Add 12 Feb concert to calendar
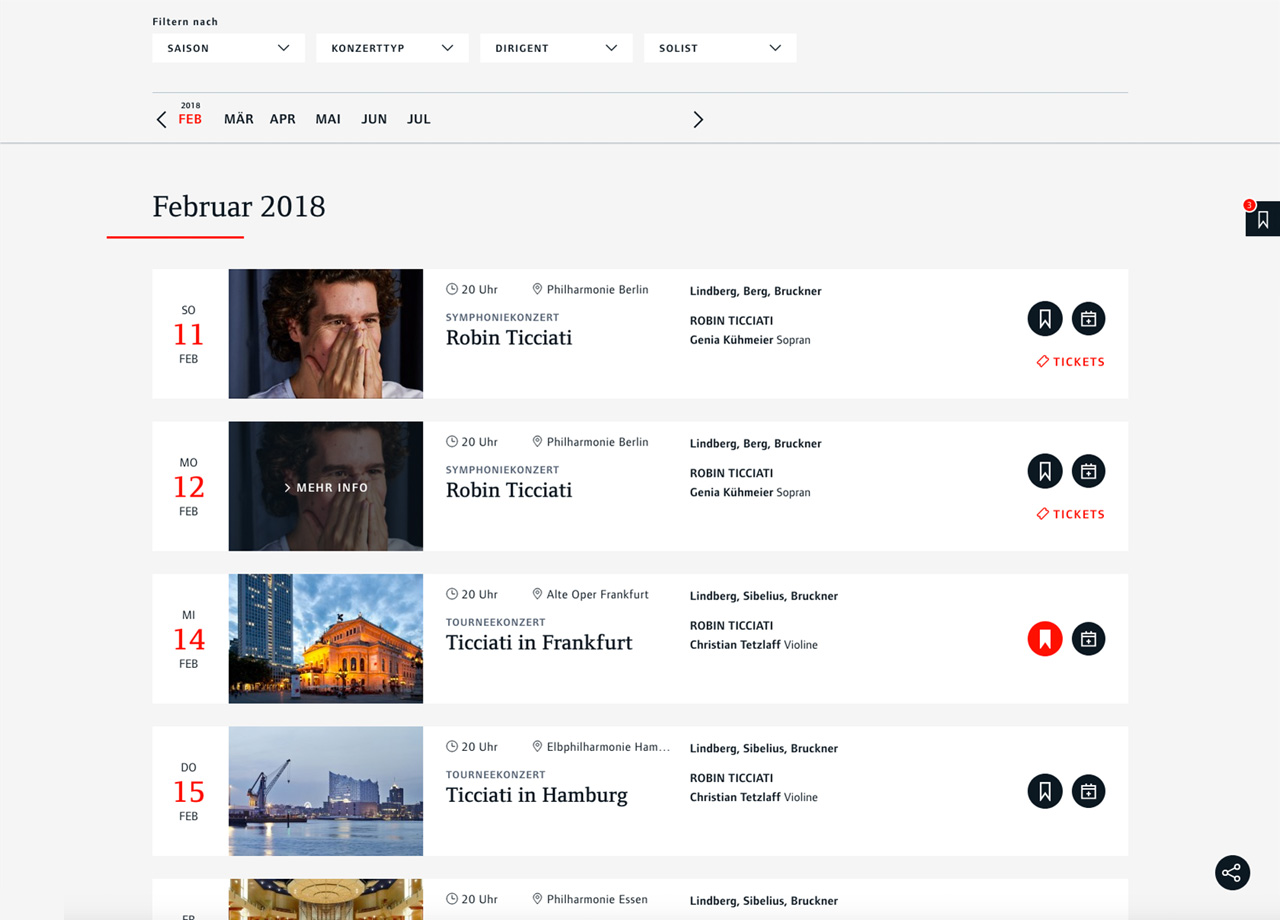The height and width of the screenshot is (920, 1280). pyautogui.click(x=1089, y=471)
